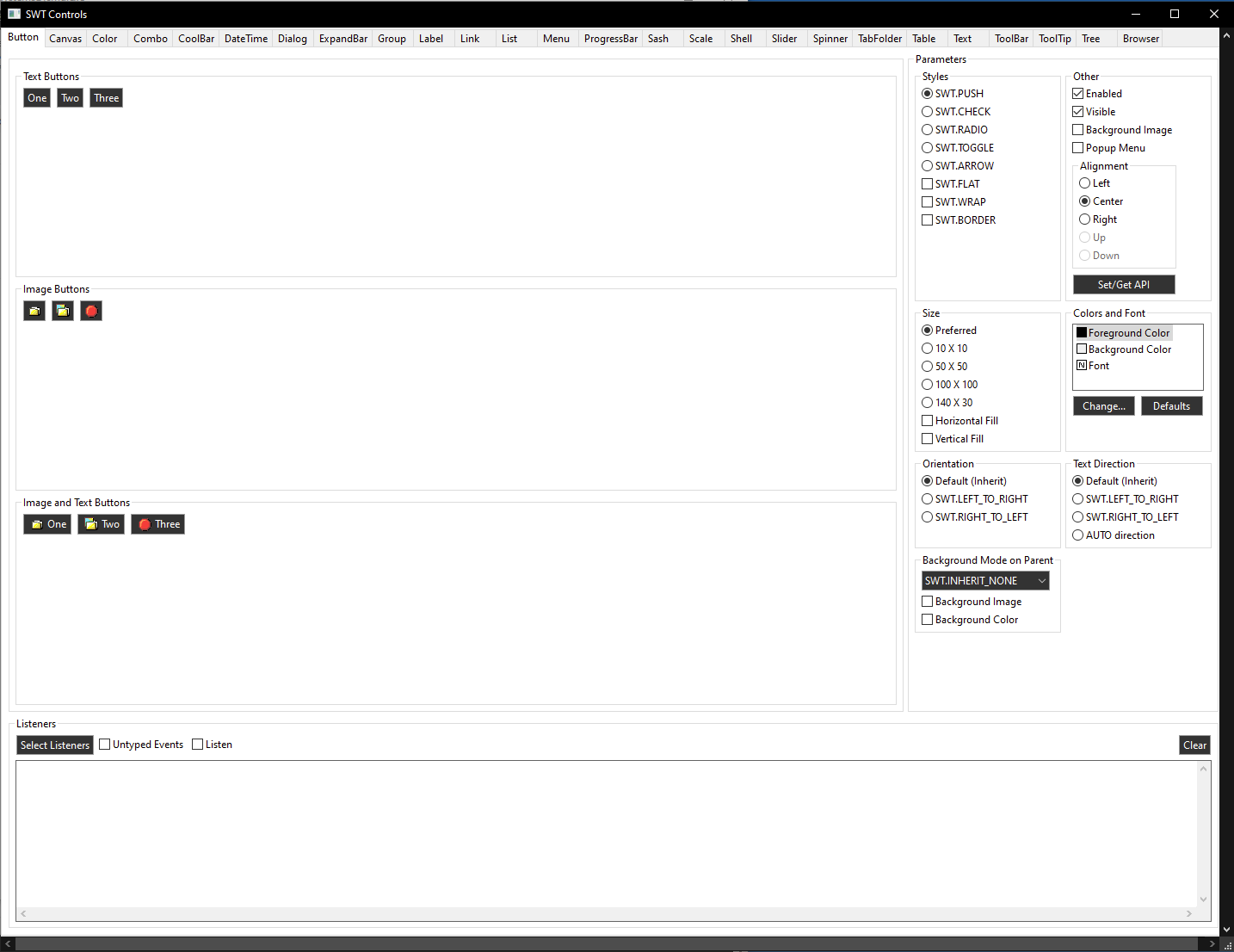Open the Select Listeners dialog
1234x952 pixels.
click(x=55, y=745)
